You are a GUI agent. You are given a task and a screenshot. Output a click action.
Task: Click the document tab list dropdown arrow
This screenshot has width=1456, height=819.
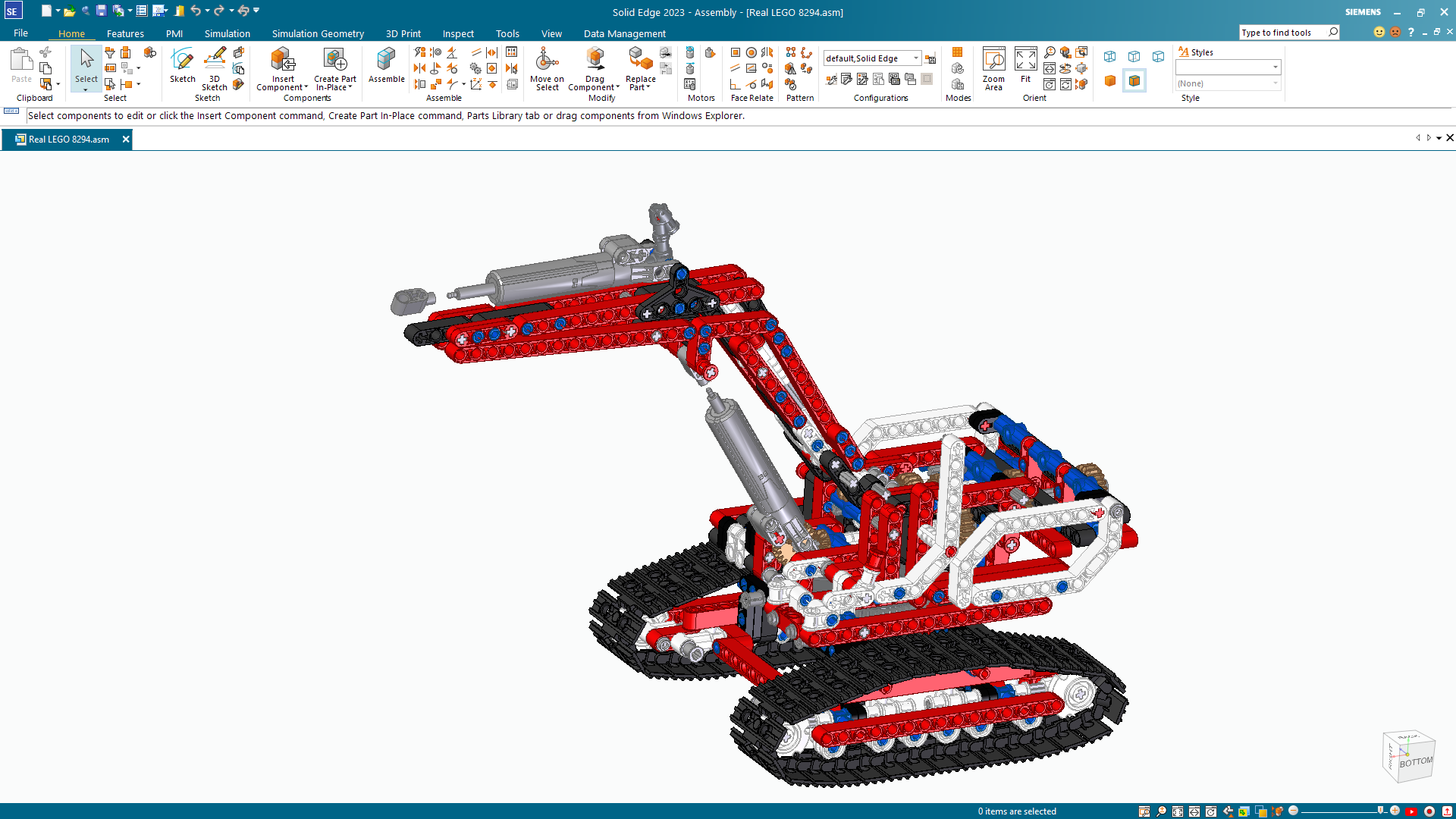point(1439,138)
